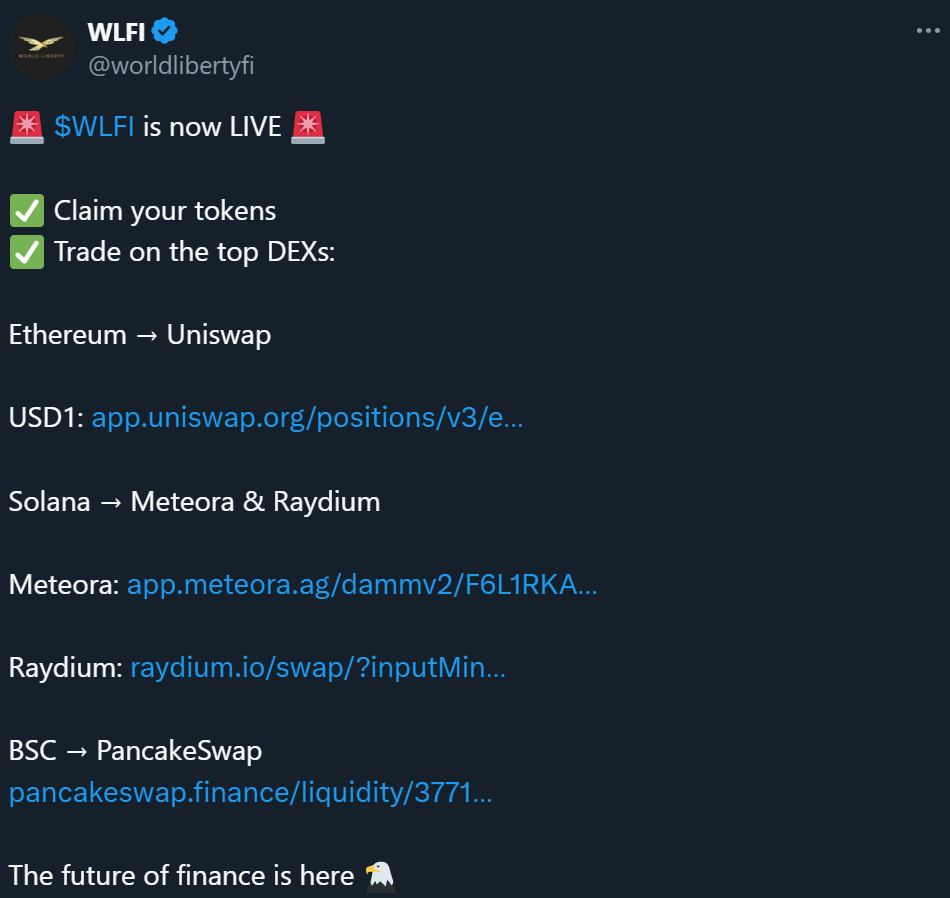Click the eagle emoji at the end
This screenshot has height=898, width=950.
[380, 876]
